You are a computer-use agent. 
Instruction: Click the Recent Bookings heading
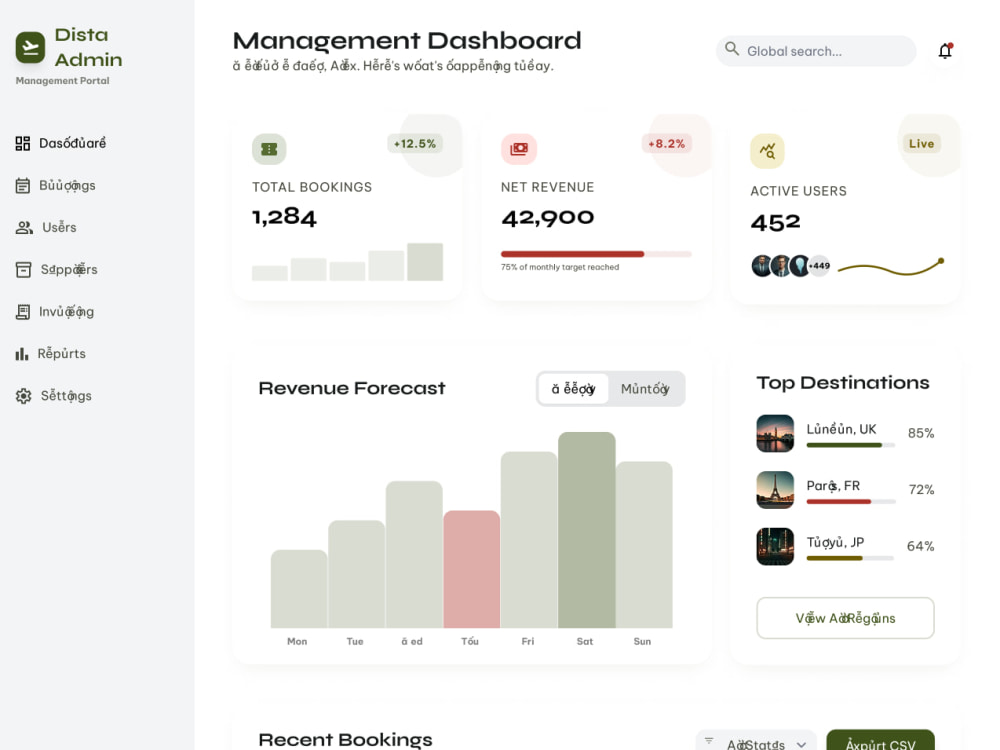tap(345, 739)
